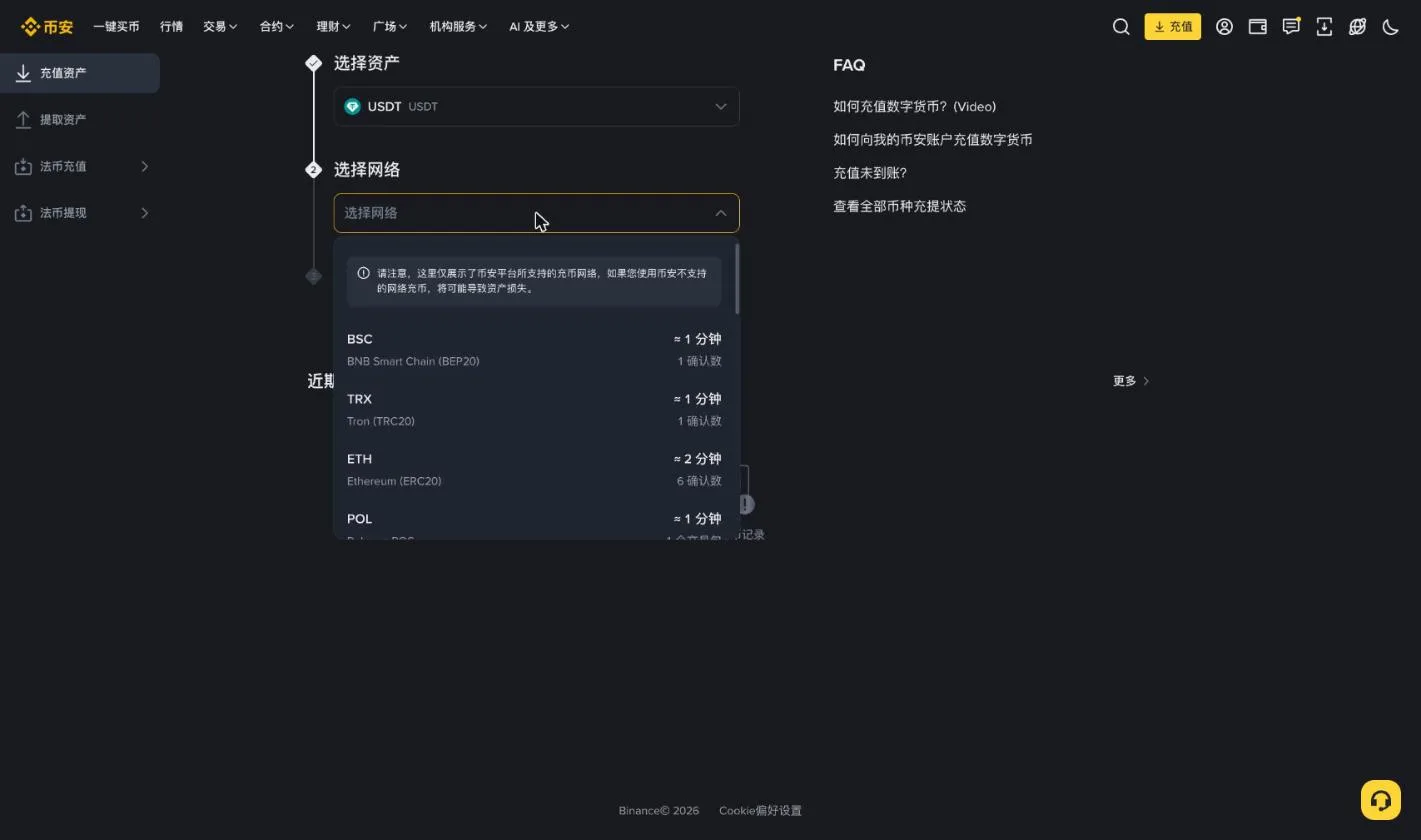
Task: Open the user account profile icon
Action: tap(1224, 27)
